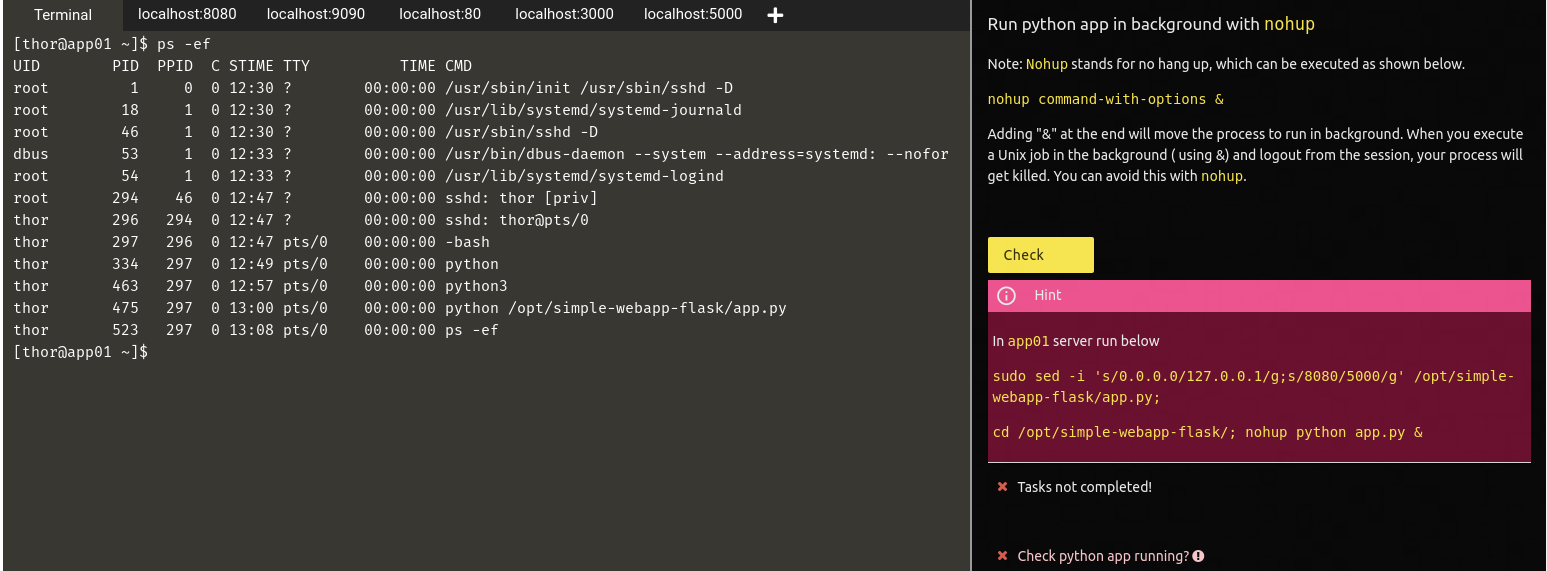
Task: Click the python app.py process row in terminal
Action: 400,308
